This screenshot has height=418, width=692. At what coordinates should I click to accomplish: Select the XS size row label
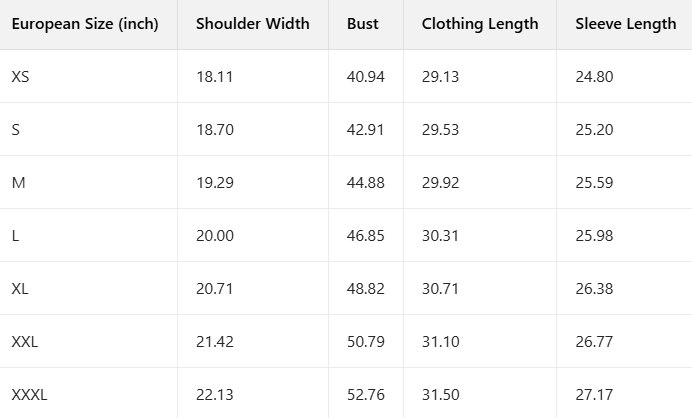coord(21,77)
